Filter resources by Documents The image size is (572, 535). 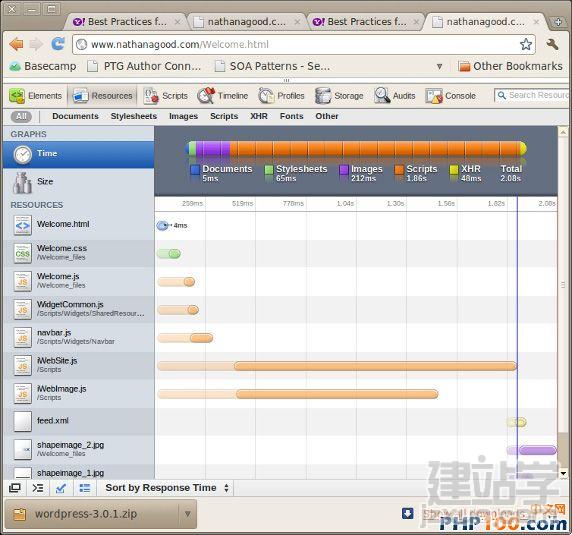pyautogui.click(x=76, y=116)
